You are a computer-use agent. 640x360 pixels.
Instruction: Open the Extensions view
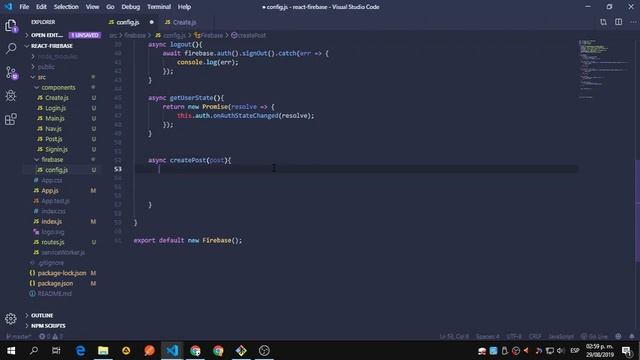[11, 119]
